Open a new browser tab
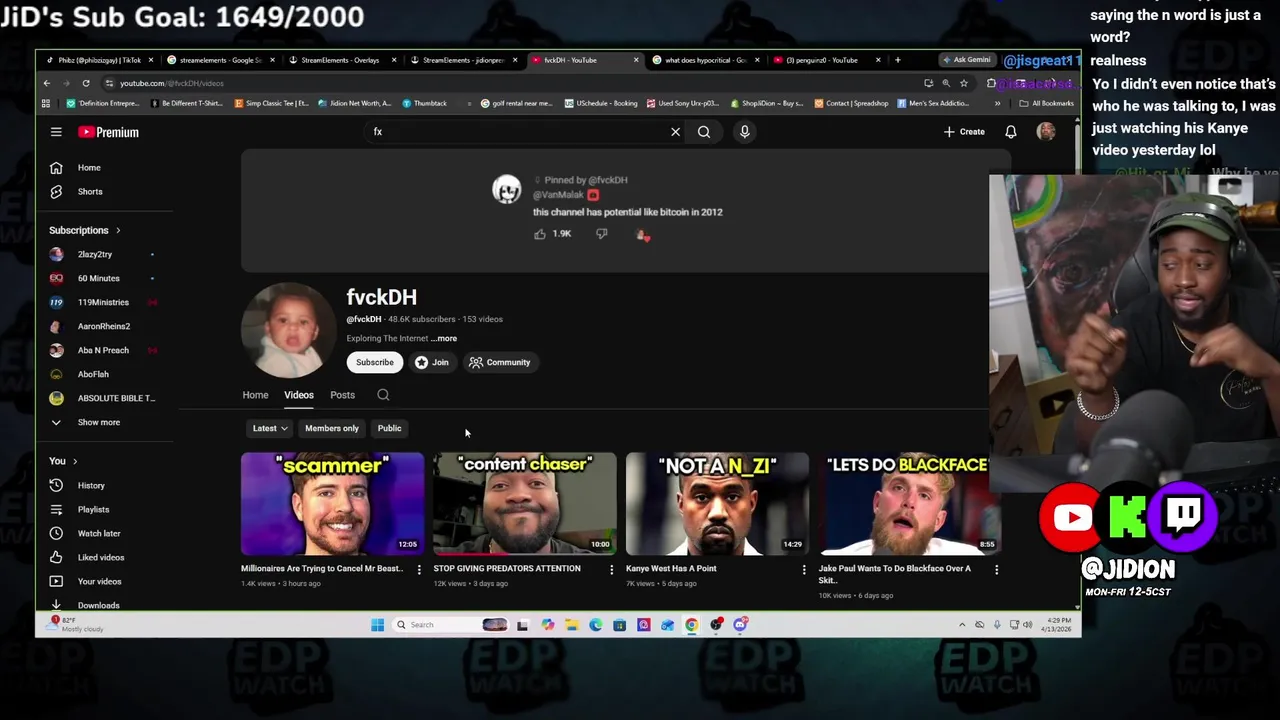This screenshot has width=1280, height=720. (897, 60)
